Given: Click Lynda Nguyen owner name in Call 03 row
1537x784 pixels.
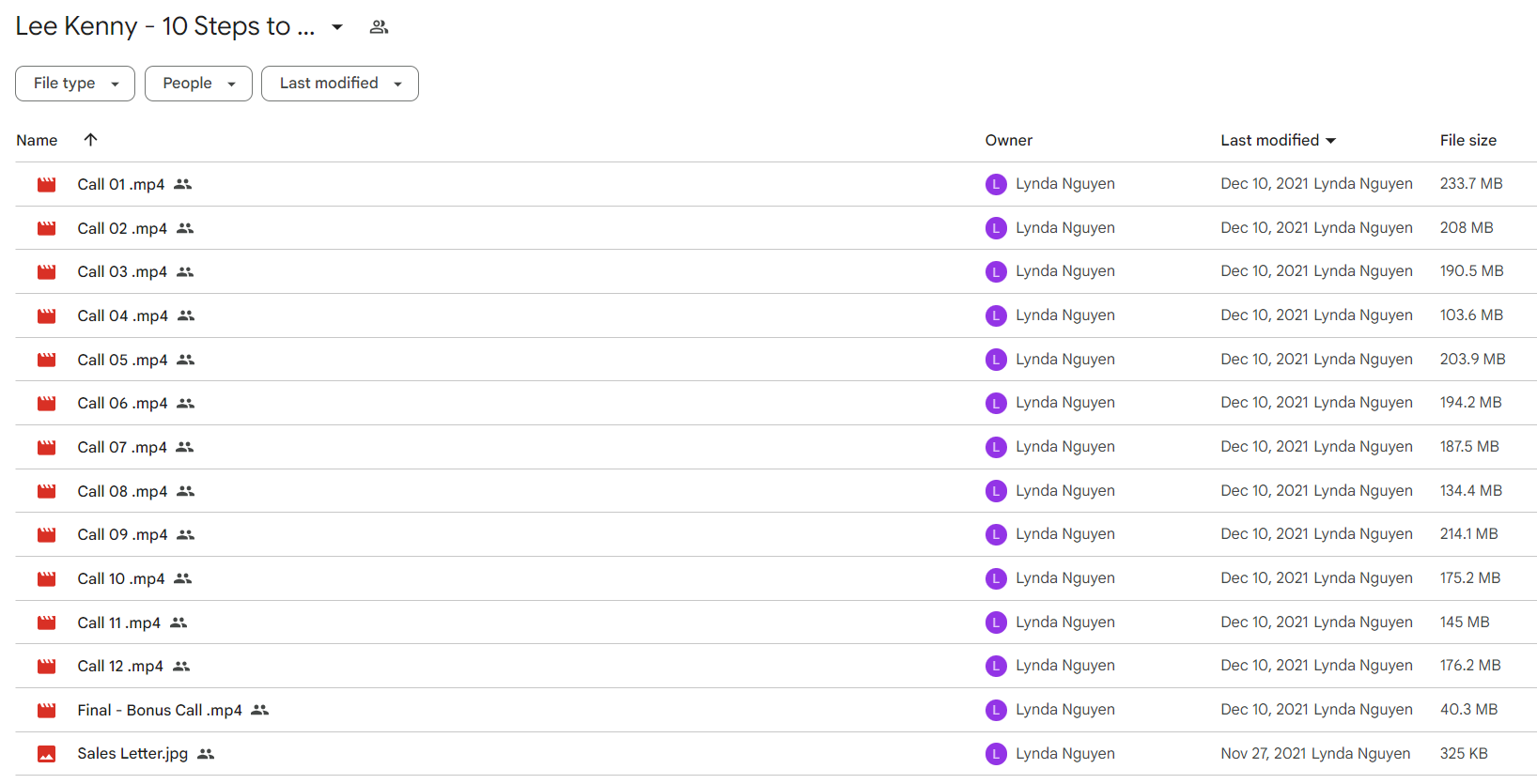Looking at the screenshot, I should point(1065,271).
